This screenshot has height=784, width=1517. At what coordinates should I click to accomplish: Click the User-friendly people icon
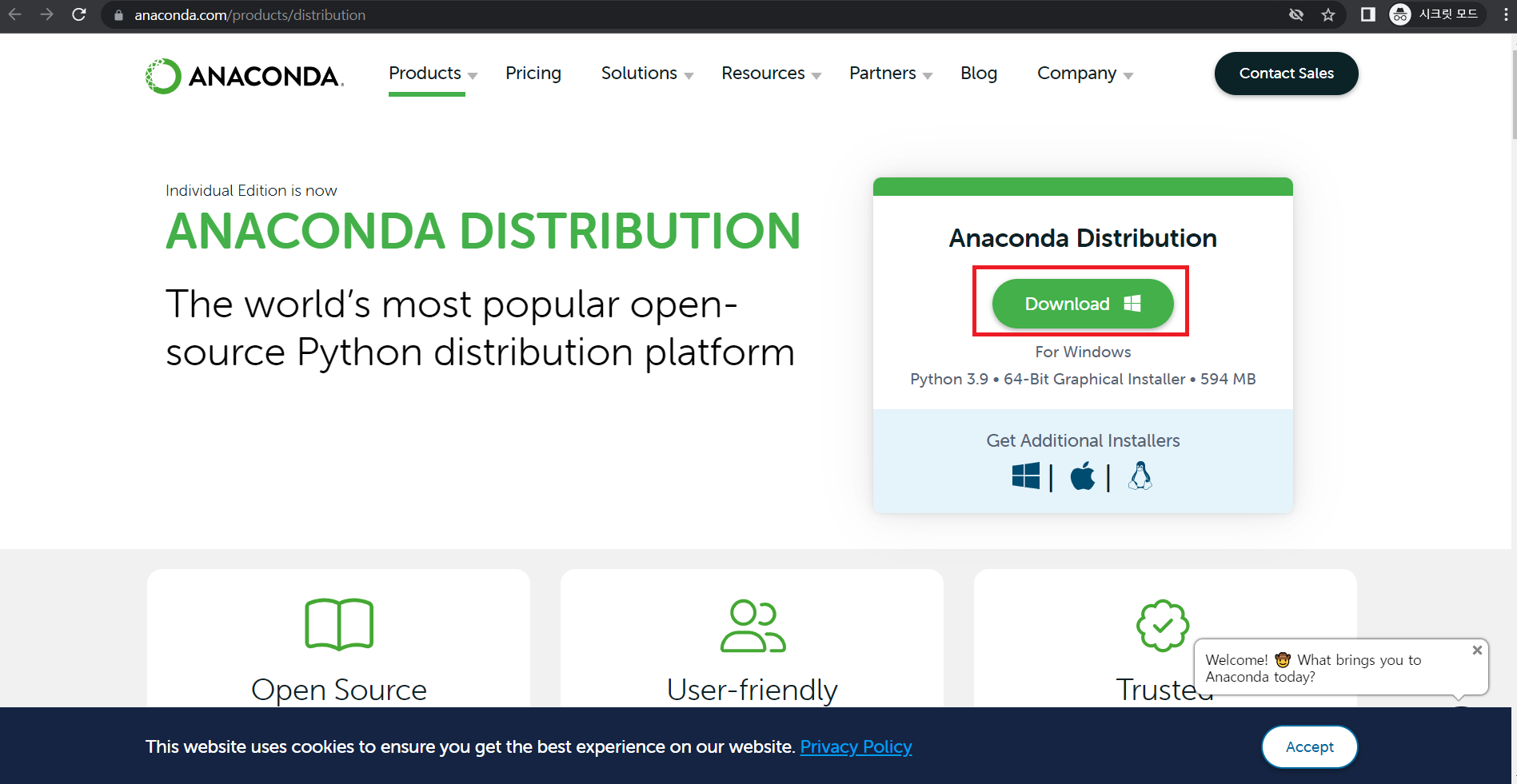point(753,626)
